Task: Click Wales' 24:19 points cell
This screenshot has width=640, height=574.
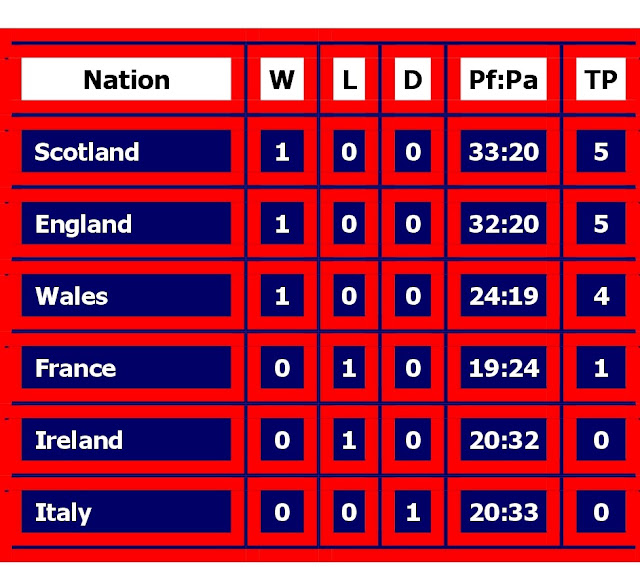Action: point(503,295)
